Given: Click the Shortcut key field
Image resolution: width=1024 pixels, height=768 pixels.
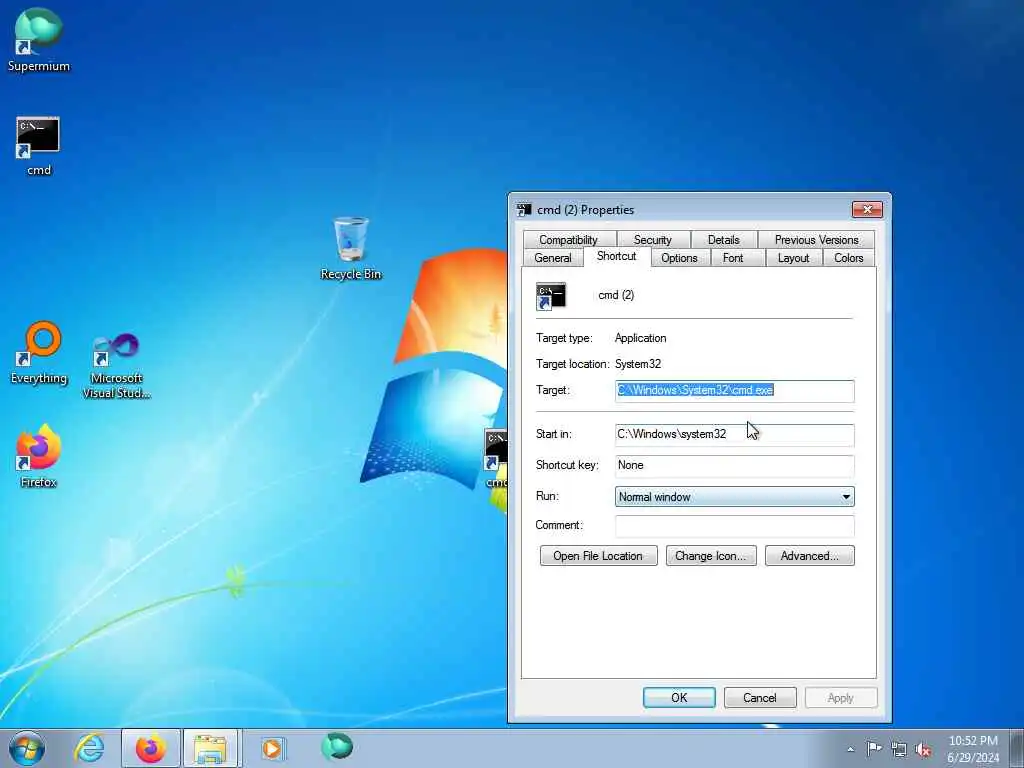Looking at the screenshot, I should [735, 466].
